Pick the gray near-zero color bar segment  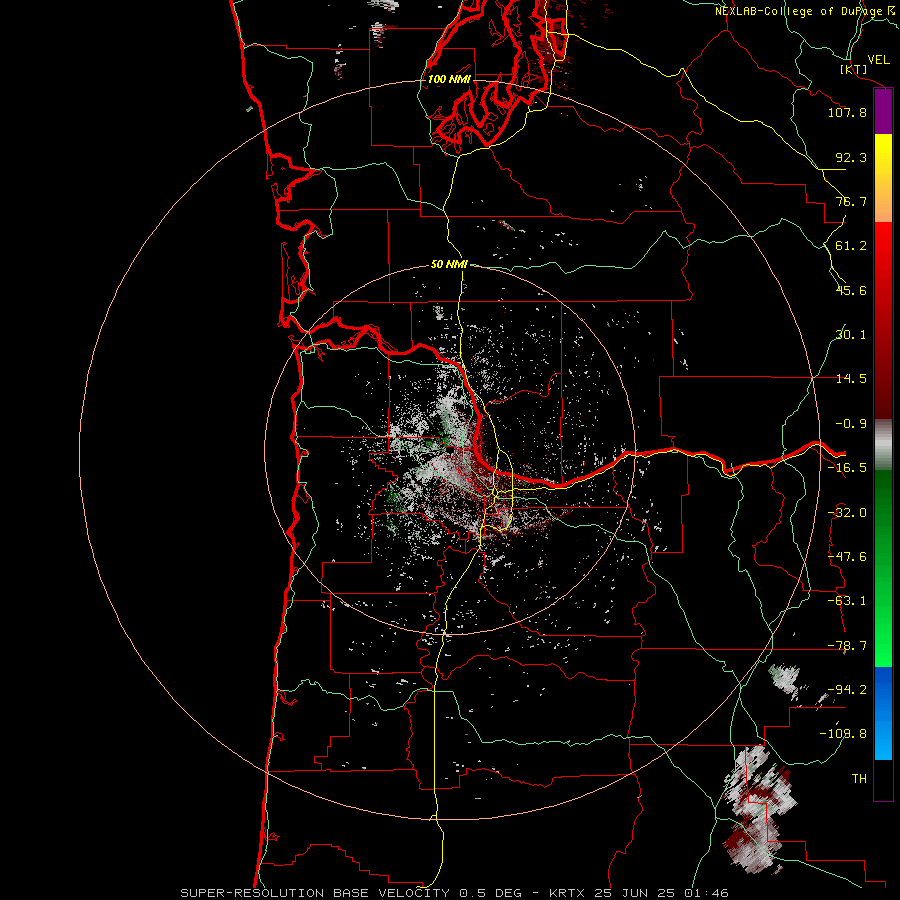pos(883,445)
